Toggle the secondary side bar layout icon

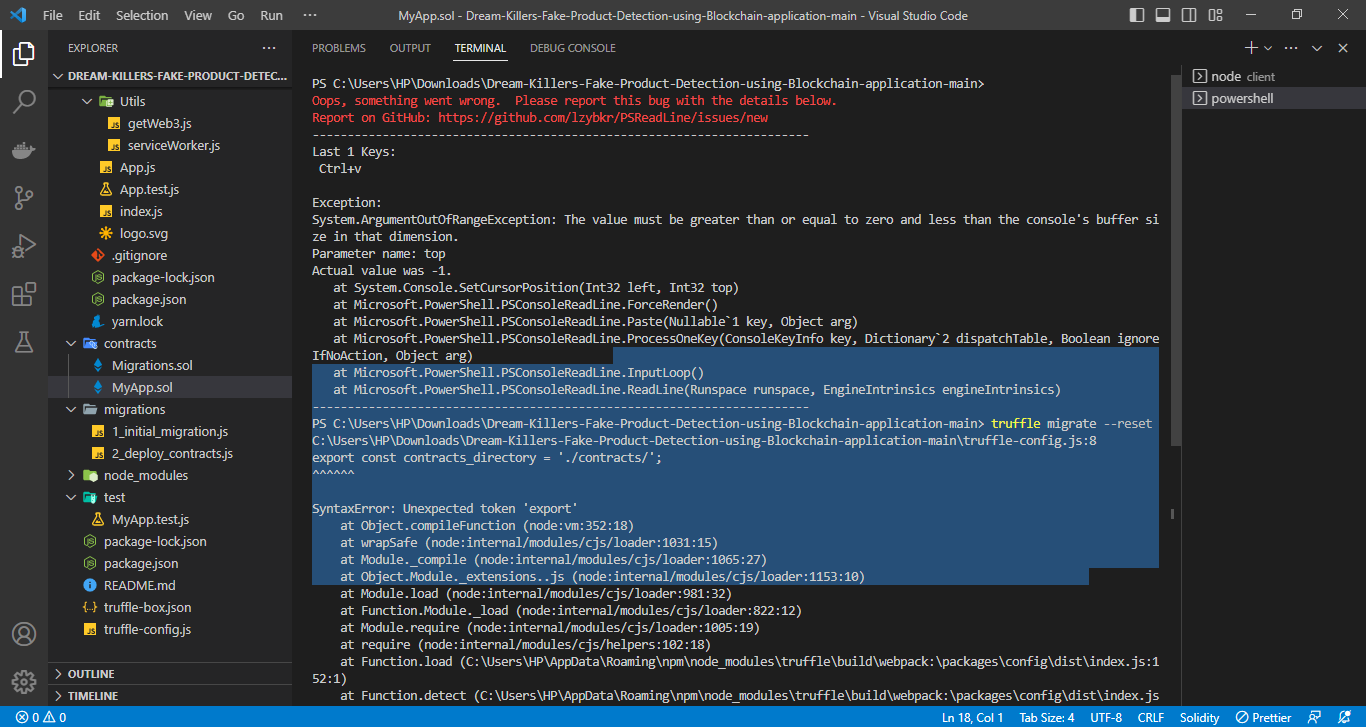pos(1191,15)
